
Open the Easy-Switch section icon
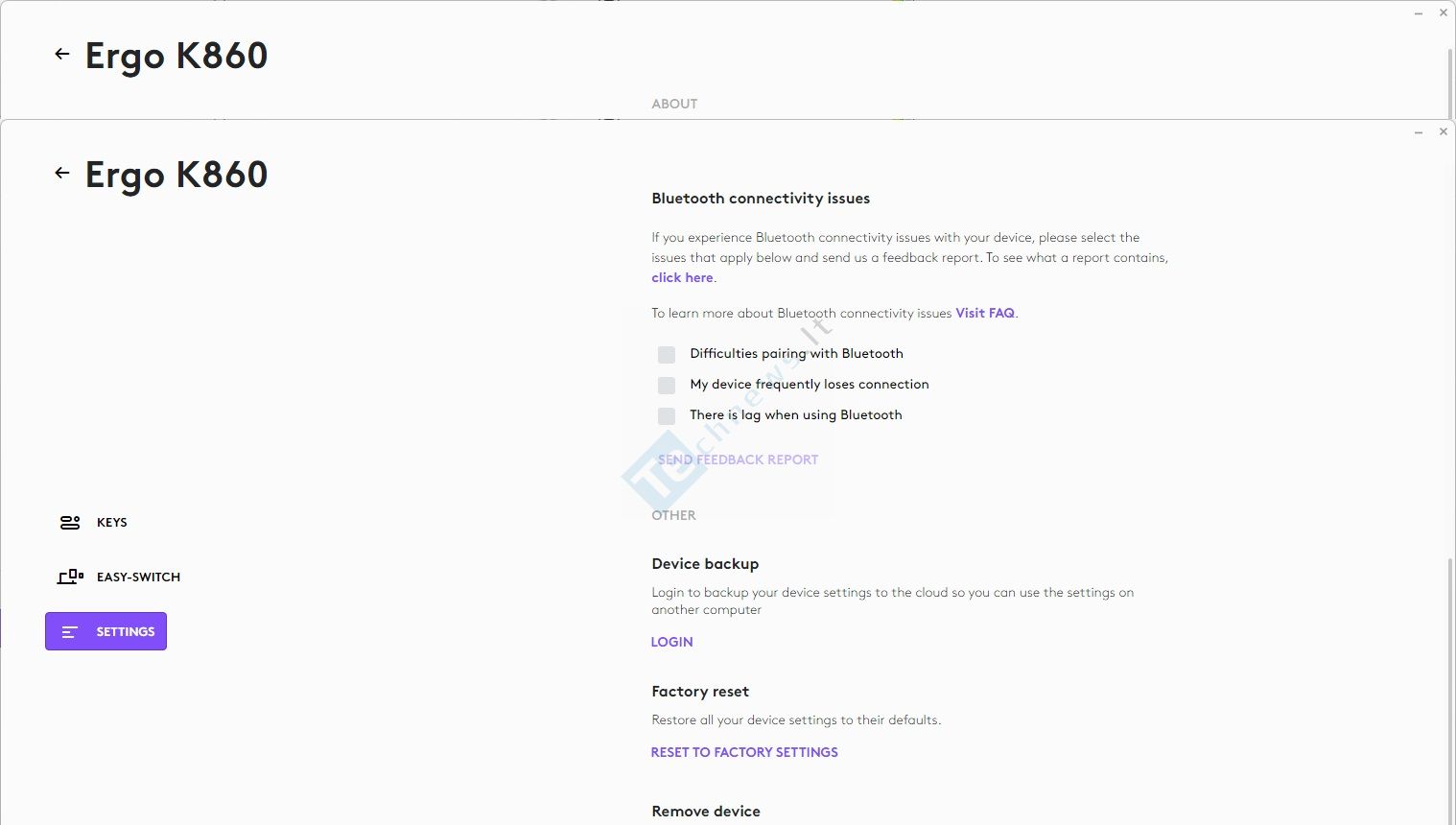point(70,577)
